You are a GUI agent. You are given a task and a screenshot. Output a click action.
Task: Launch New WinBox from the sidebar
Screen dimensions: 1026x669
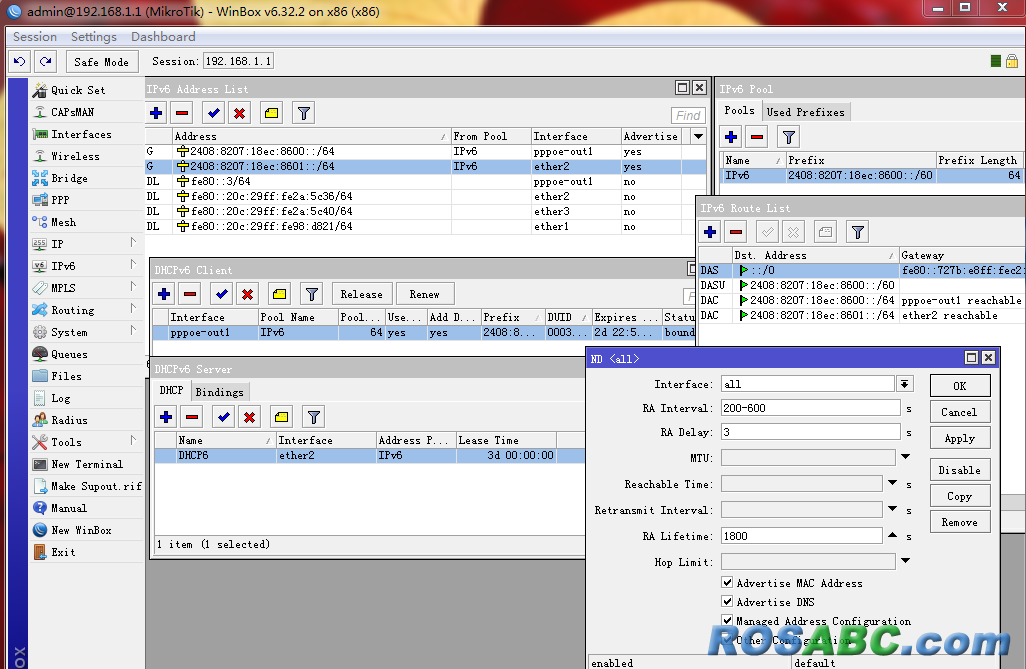coord(81,530)
